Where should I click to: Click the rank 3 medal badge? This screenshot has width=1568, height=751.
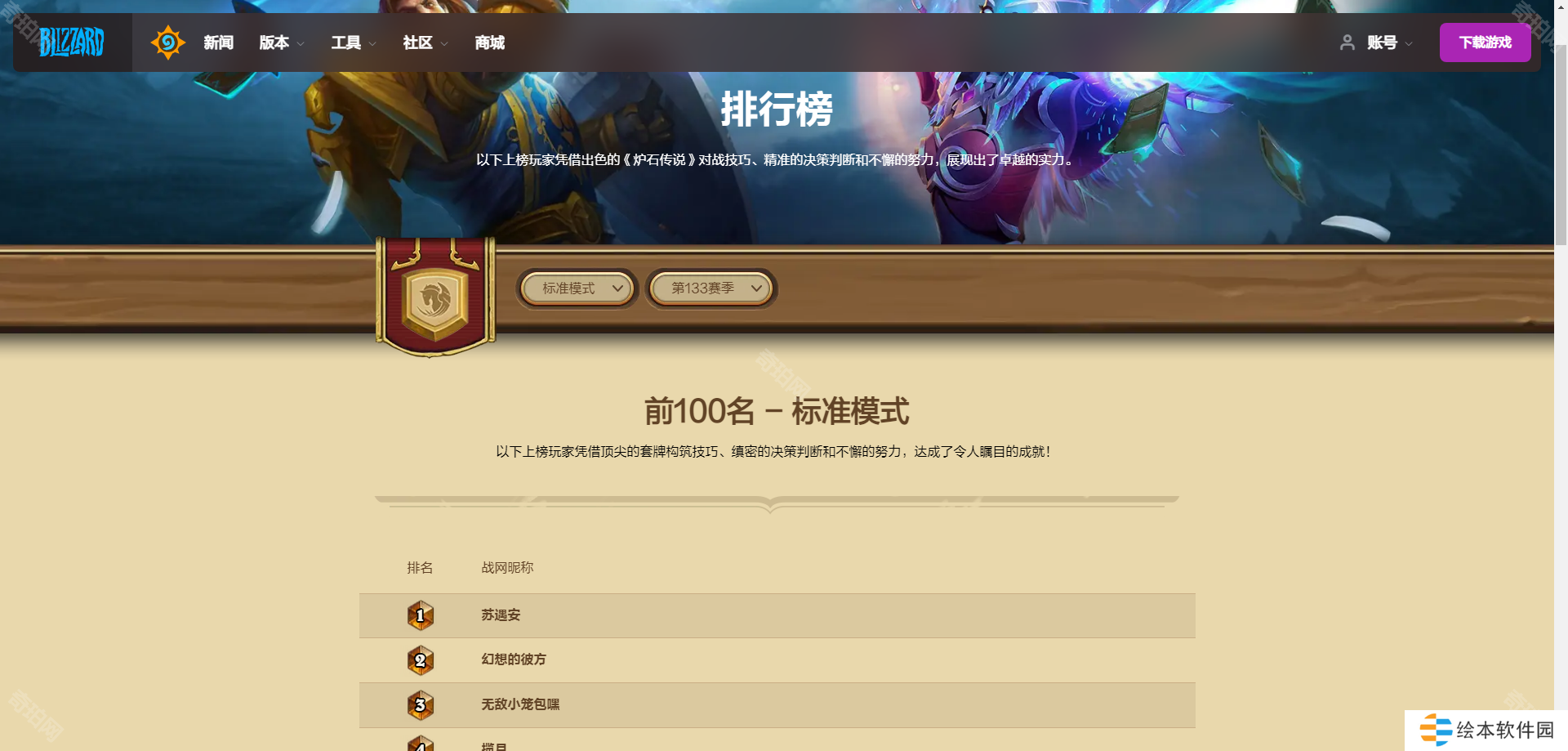(421, 704)
